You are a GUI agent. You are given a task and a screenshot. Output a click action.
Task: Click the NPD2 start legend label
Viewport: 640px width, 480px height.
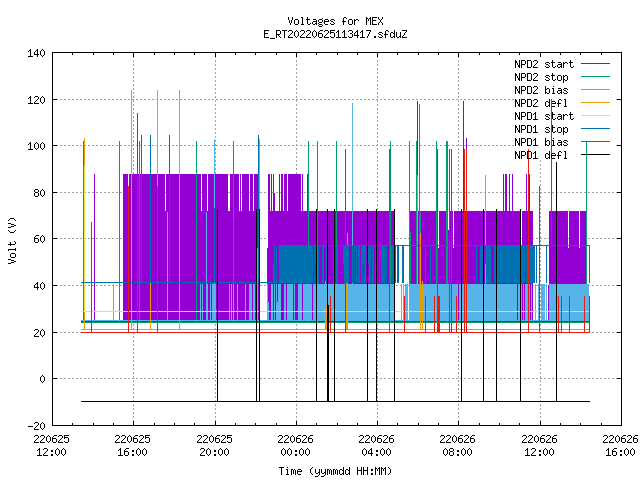pos(544,64)
